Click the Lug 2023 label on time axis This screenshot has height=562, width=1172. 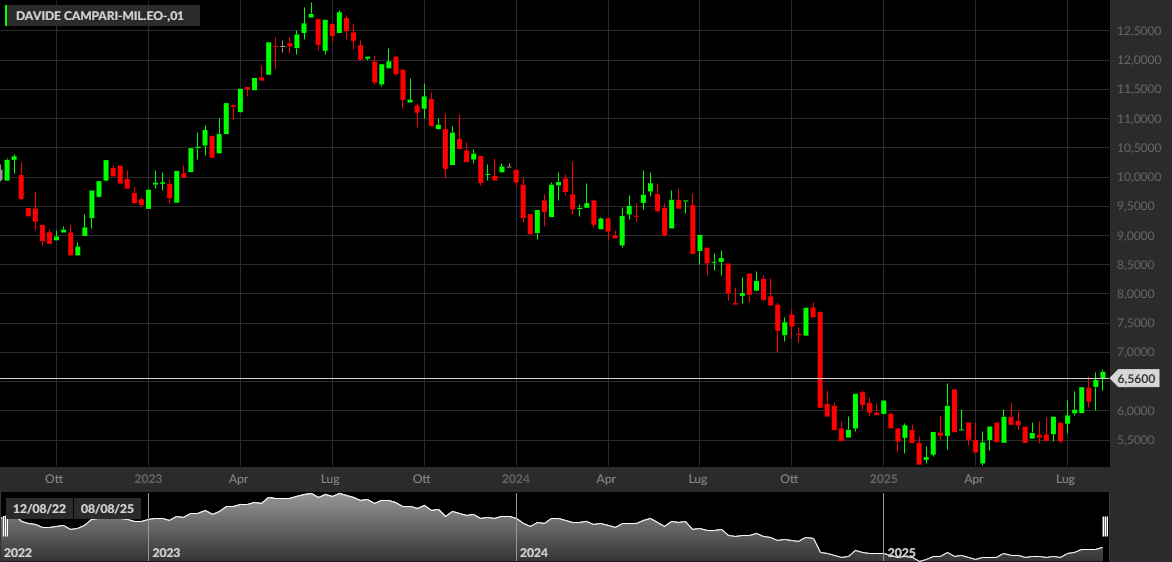point(331,477)
